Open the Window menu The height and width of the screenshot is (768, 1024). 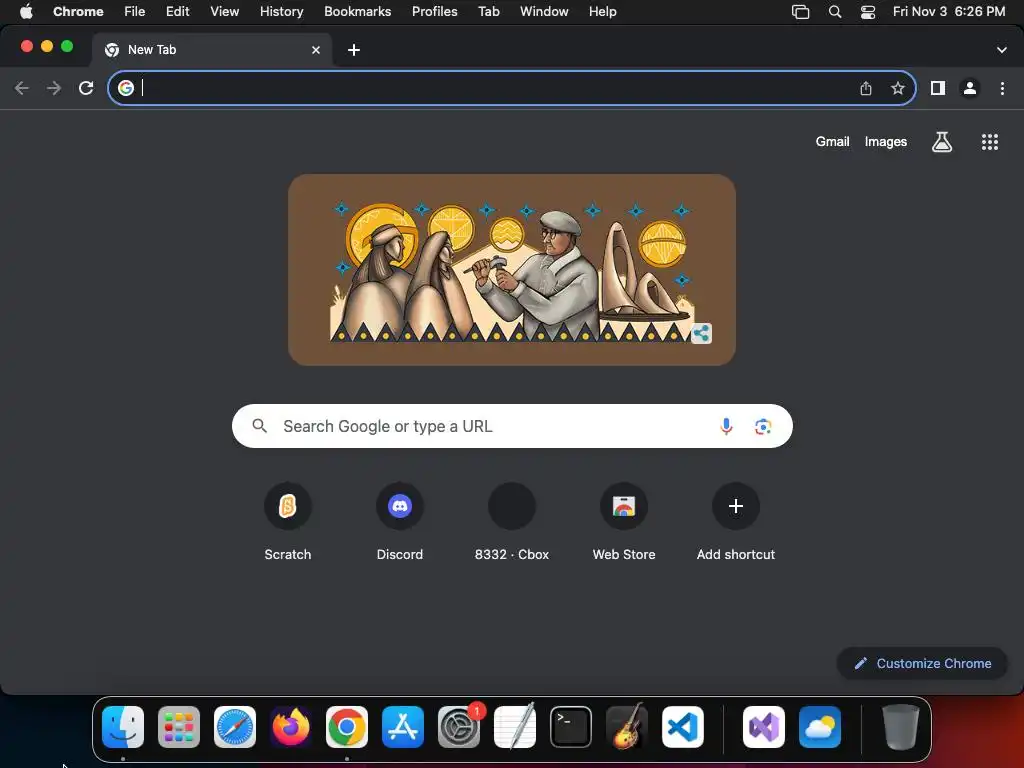[x=544, y=12]
